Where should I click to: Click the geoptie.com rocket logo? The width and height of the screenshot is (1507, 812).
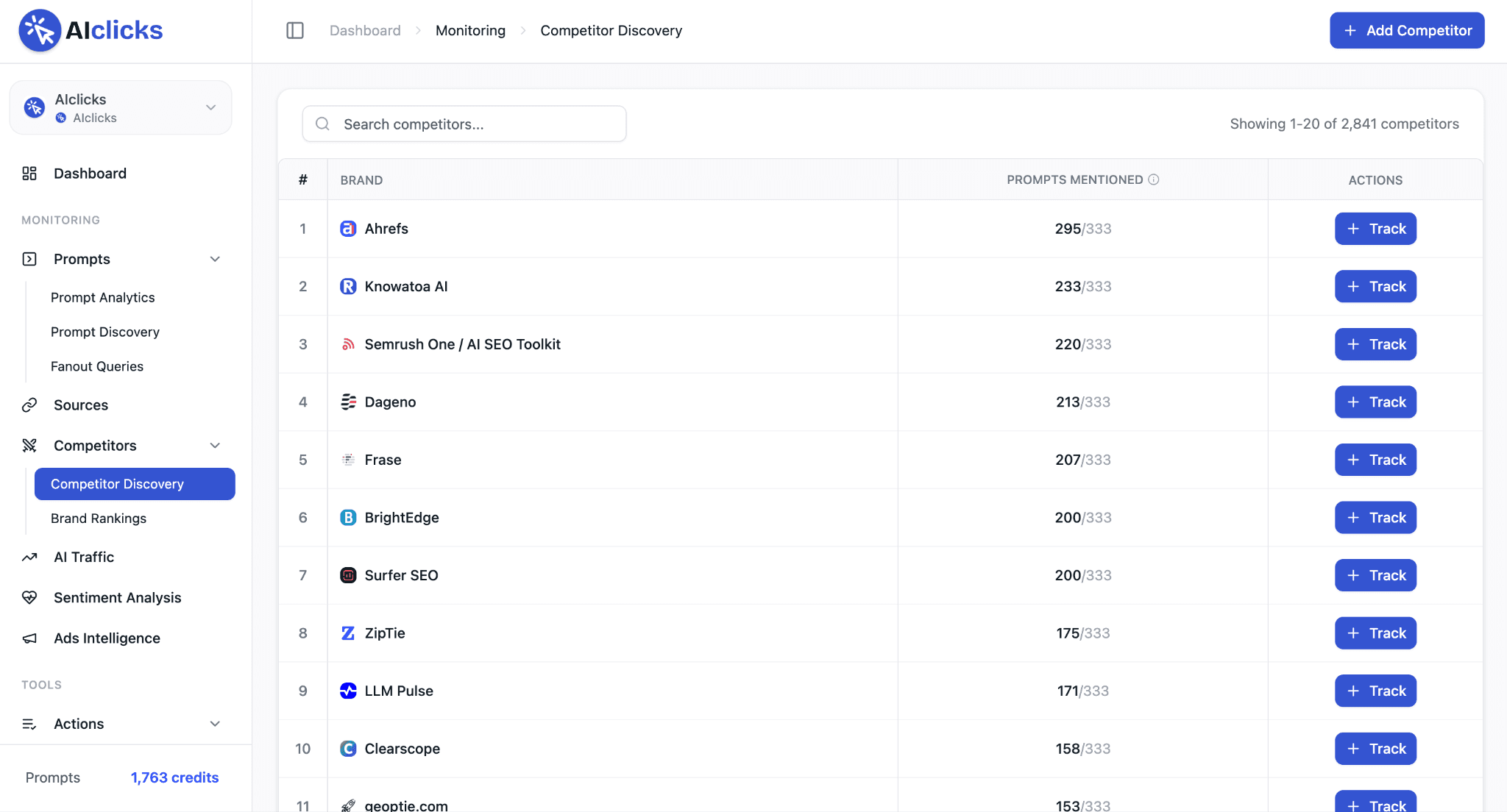348,805
